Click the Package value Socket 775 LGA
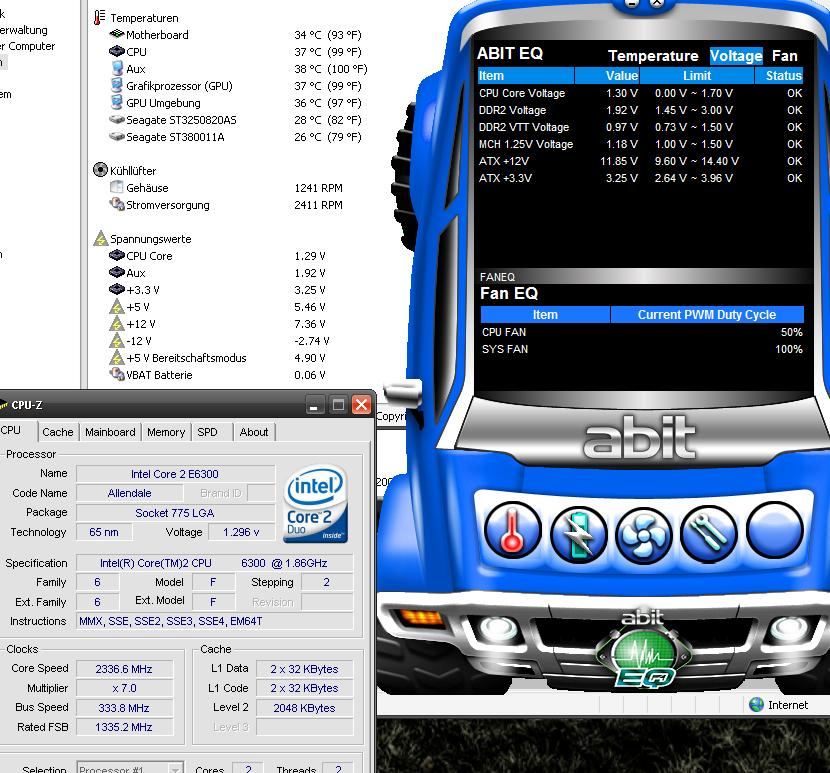Screen dimensions: 830x773 click(x=175, y=513)
